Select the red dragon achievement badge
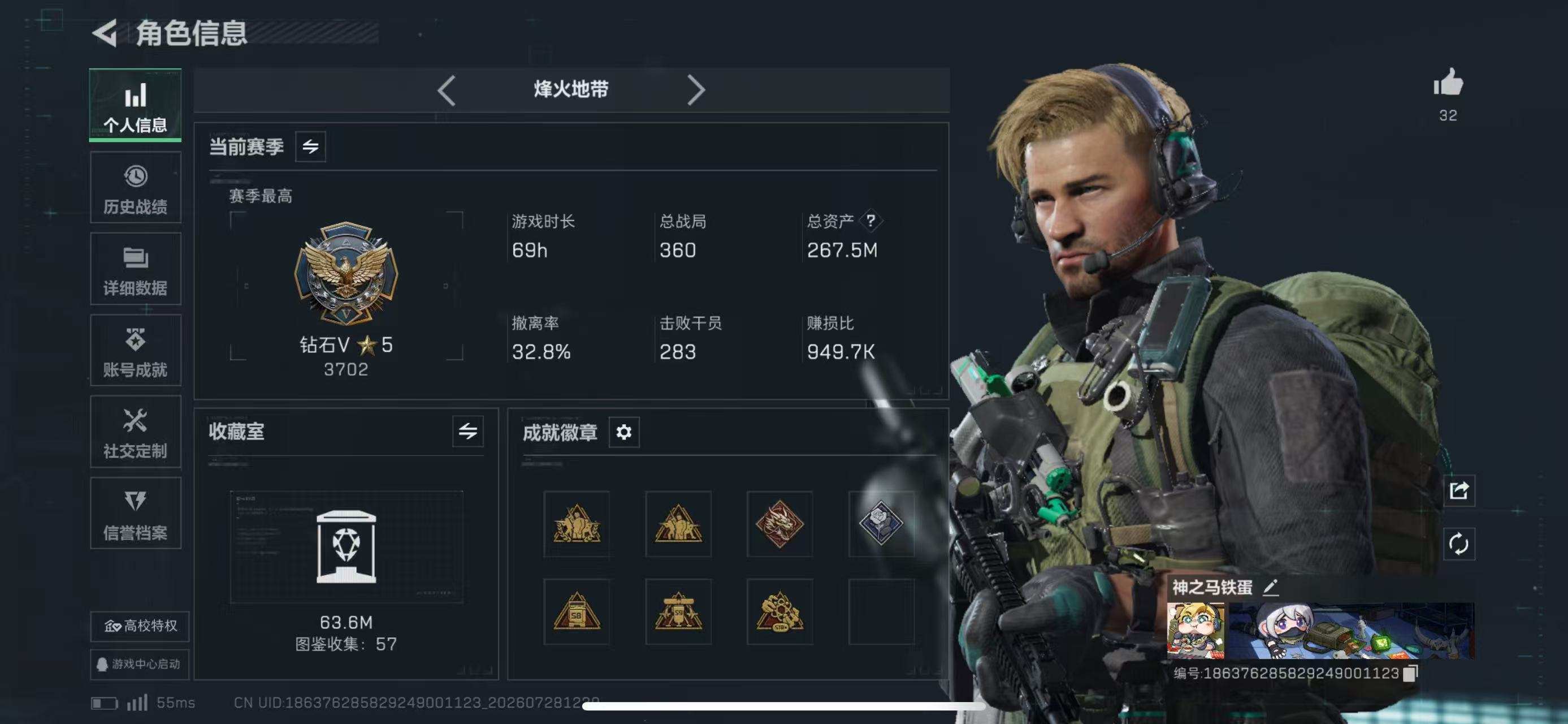The width and height of the screenshot is (1568, 724). point(779,524)
